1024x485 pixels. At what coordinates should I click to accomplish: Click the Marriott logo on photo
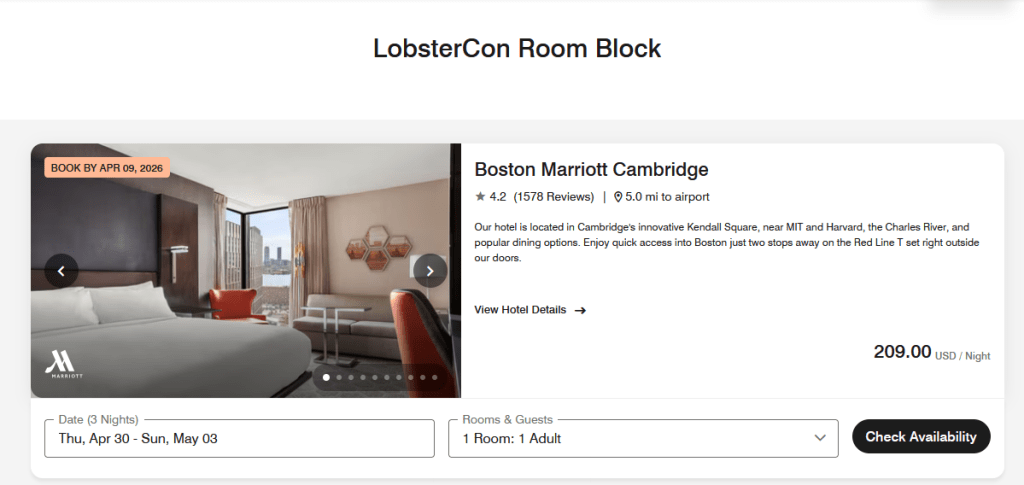[x=64, y=365]
